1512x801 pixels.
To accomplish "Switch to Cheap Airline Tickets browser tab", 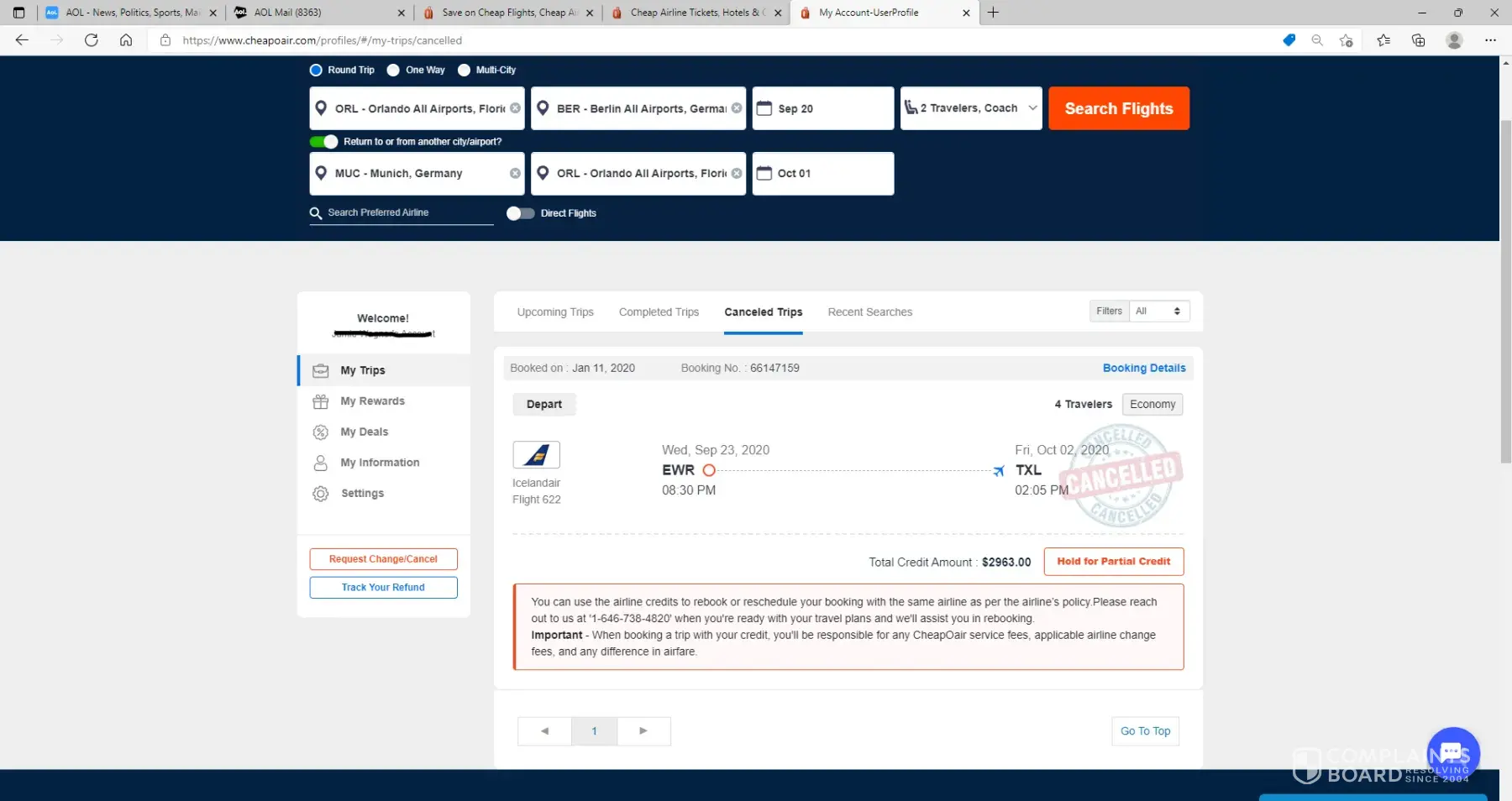I will [696, 13].
